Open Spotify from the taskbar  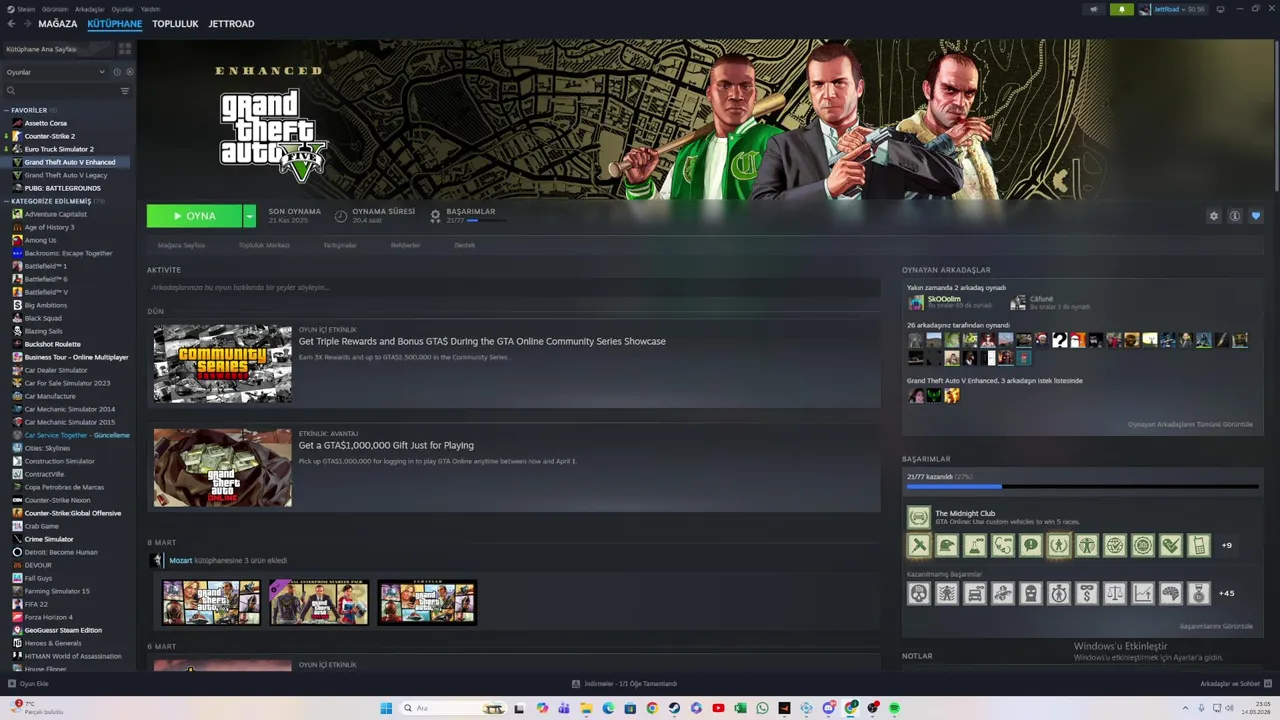coord(894,708)
